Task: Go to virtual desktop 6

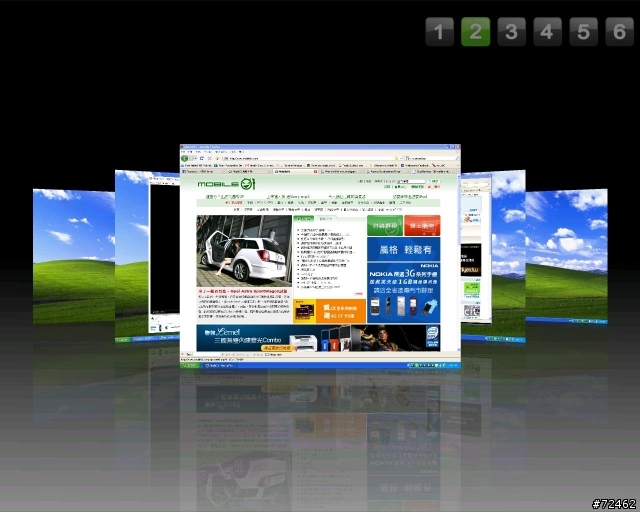Action: click(x=619, y=31)
